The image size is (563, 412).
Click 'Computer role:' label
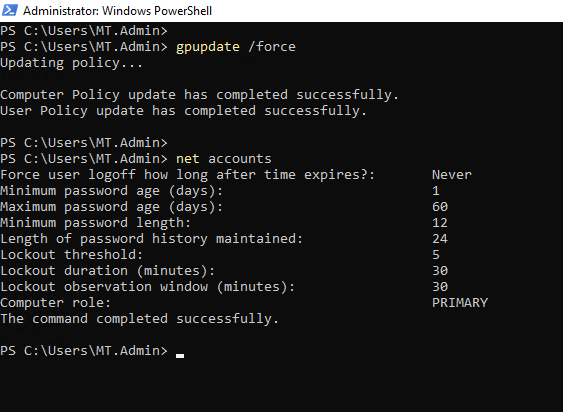(x=56, y=303)
